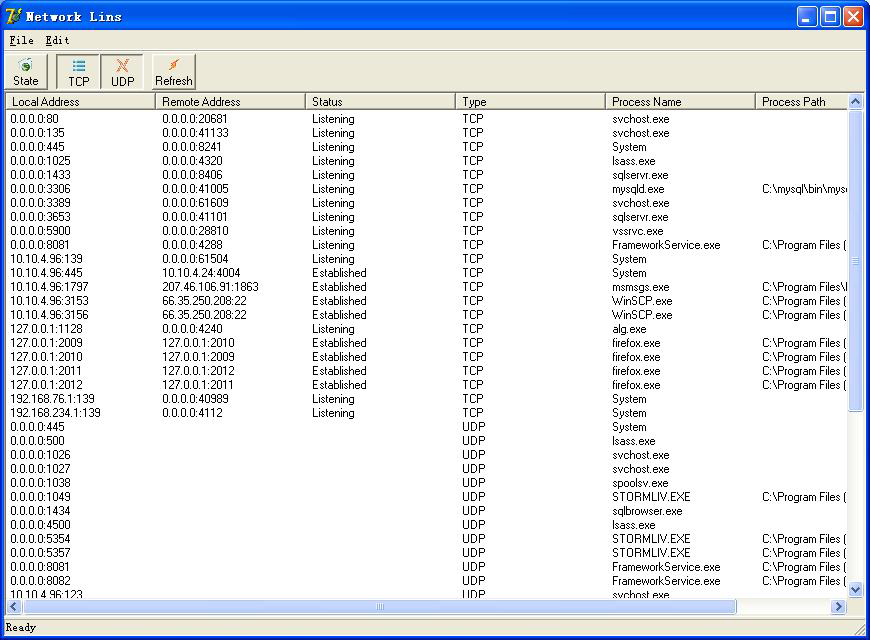Click the horizontal scrollbar left arrow
This screenshot has width=870, height=640.
14,607
